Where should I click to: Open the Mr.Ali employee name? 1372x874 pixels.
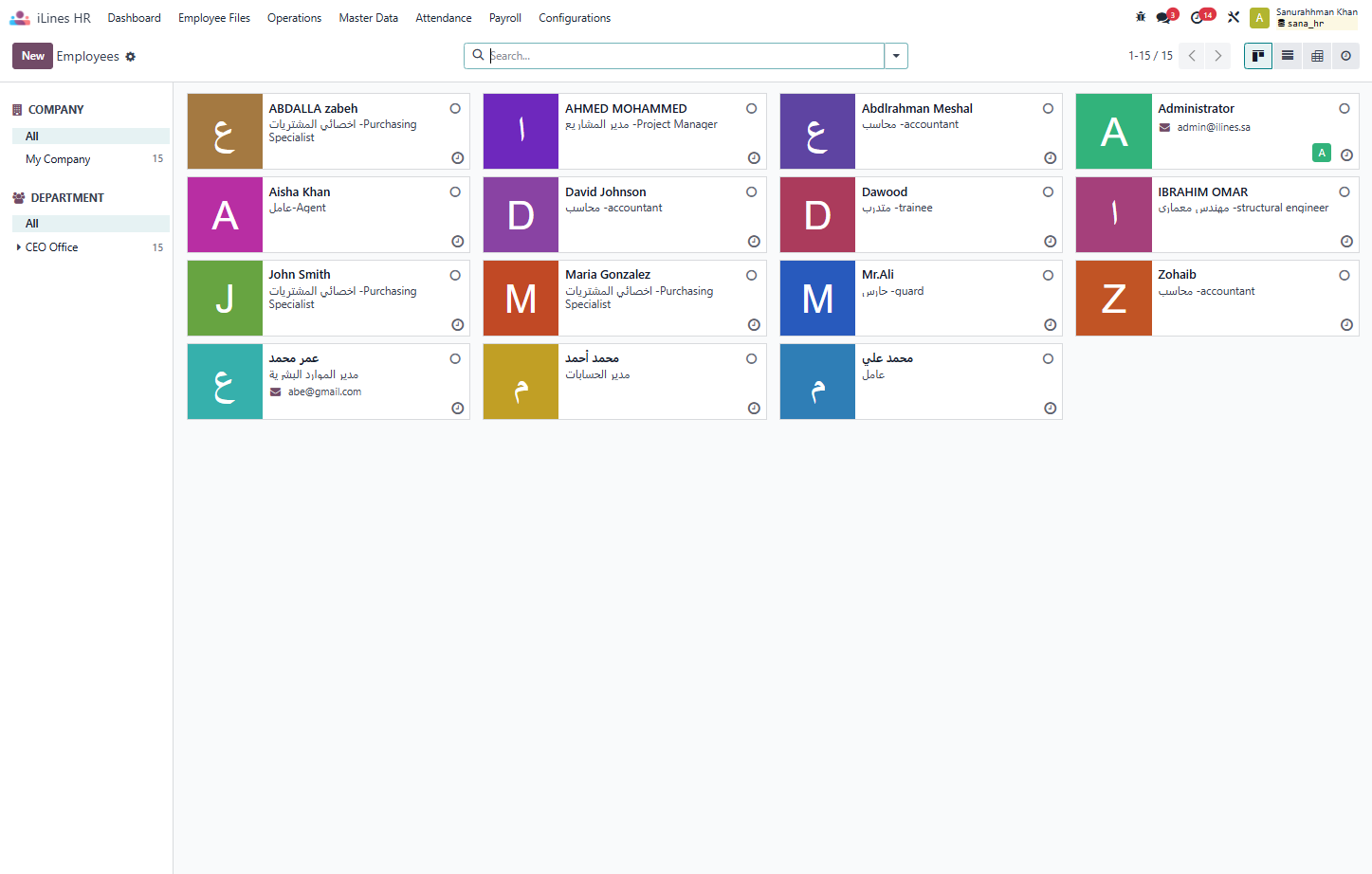coord(878,275)
